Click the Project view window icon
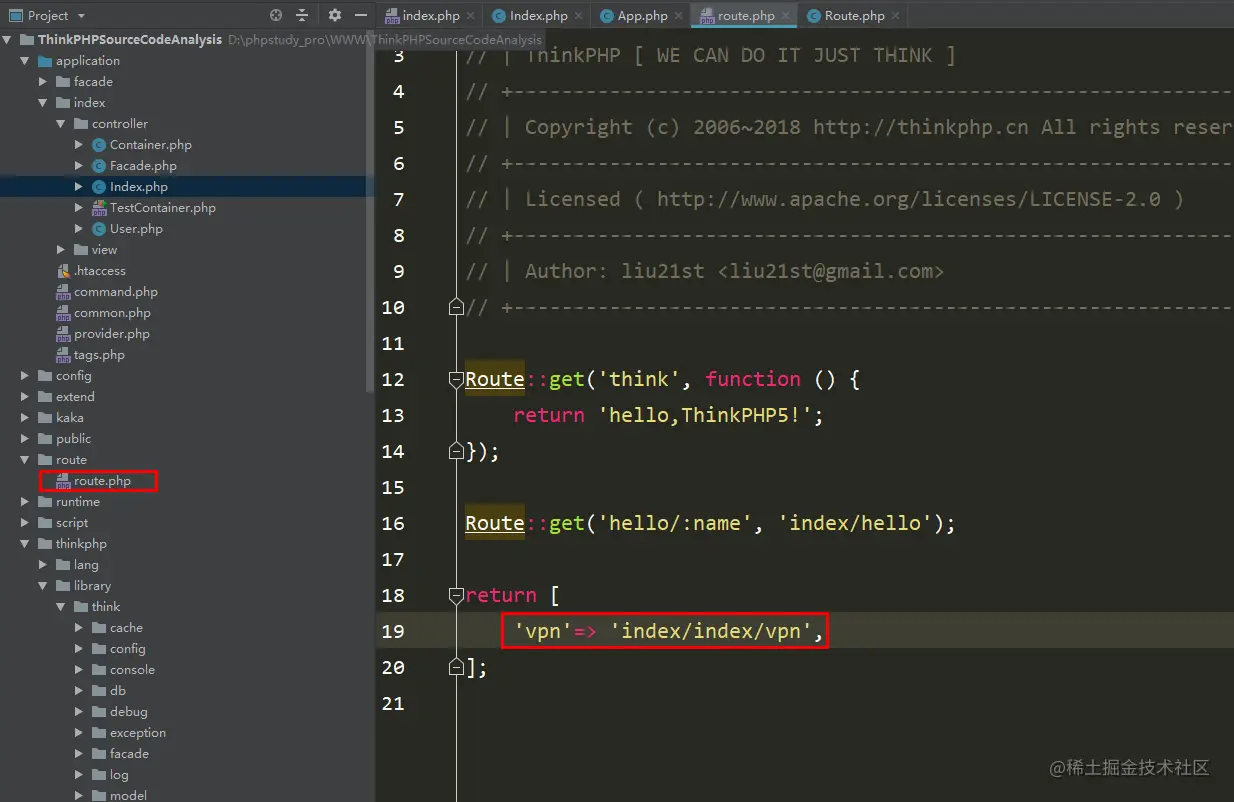 coord(15,15)
